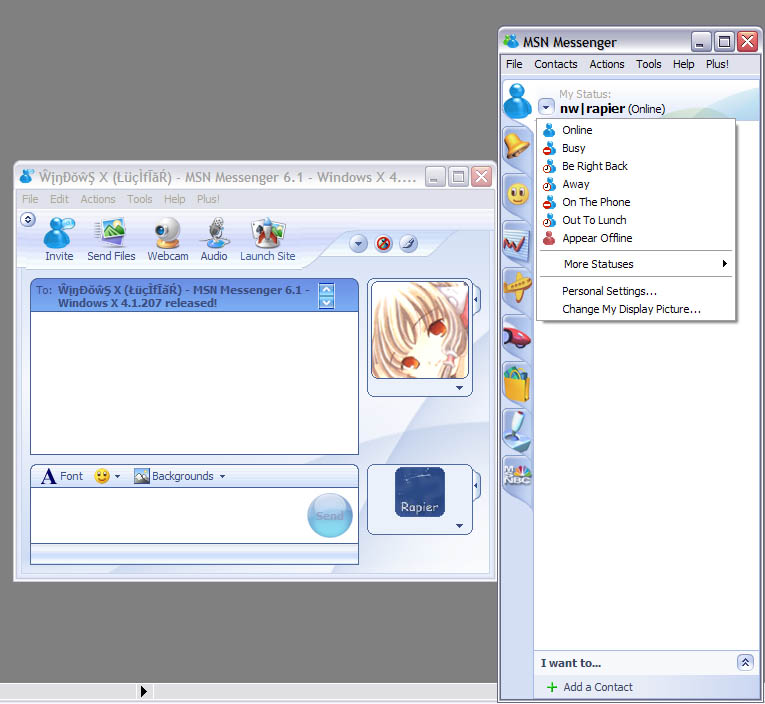Click the Backgrounds picture icon

point(141,476)
